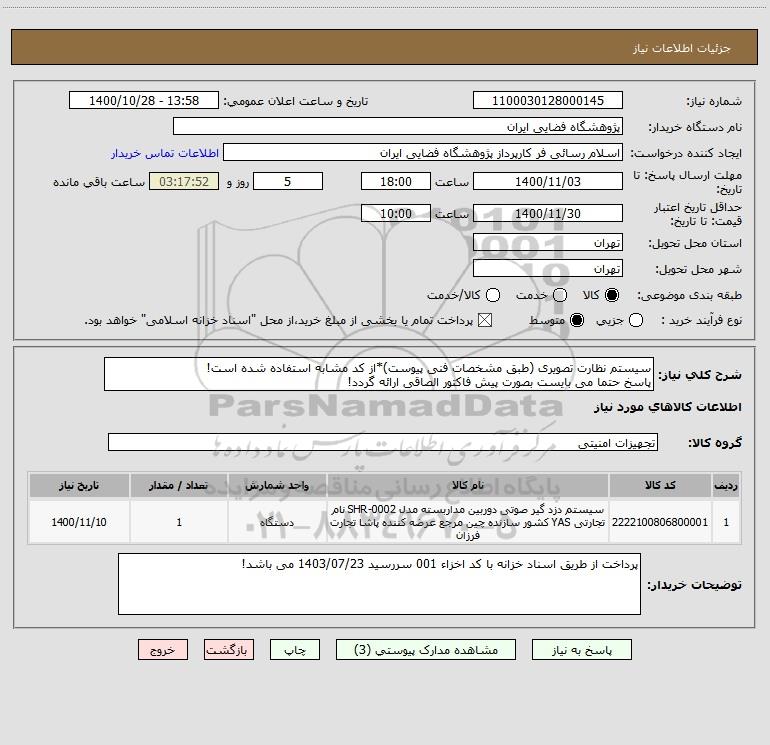Viewport: 770px width, 745px height.
Task: Click the delivery city field تهران
Action: coord(548,269)
